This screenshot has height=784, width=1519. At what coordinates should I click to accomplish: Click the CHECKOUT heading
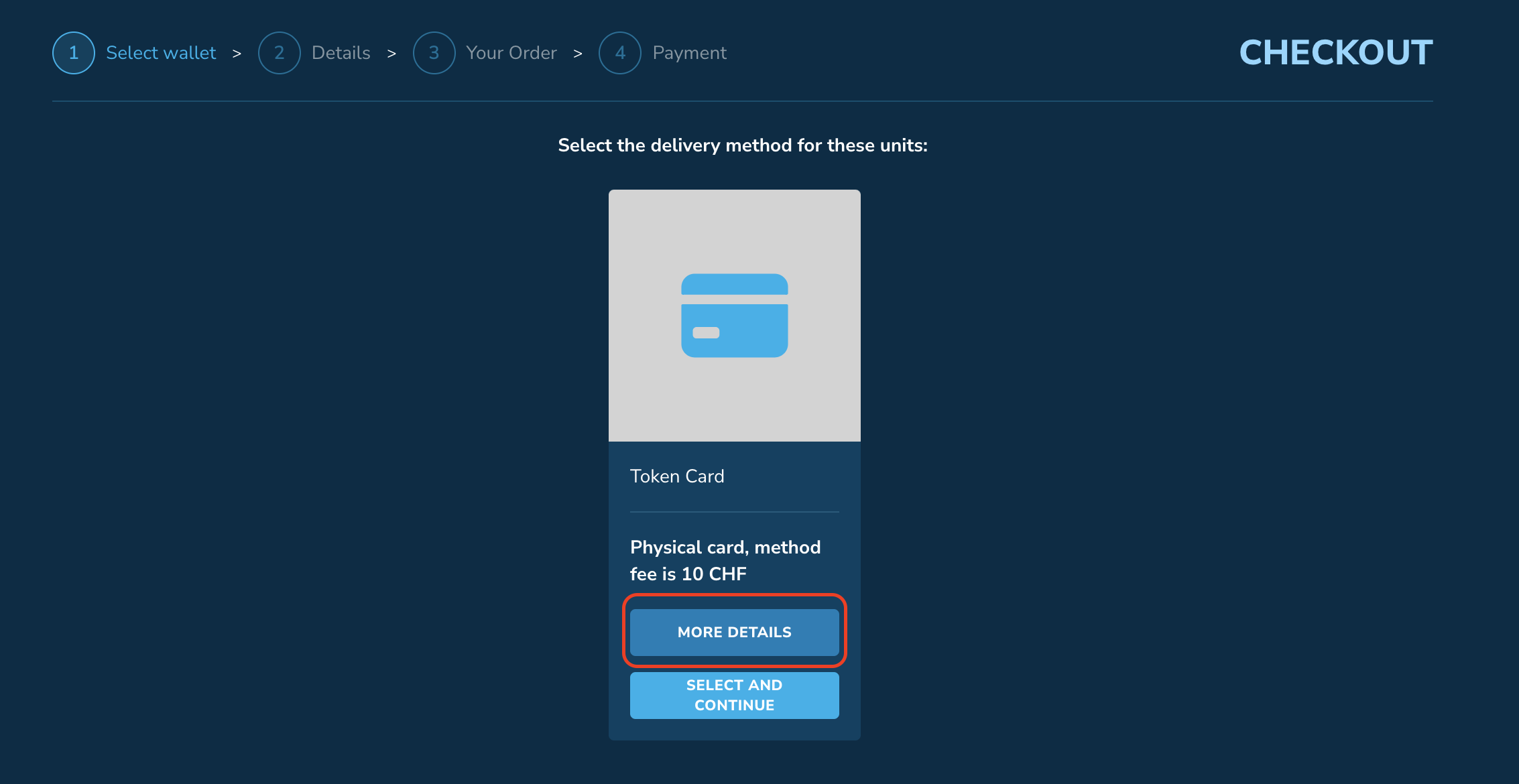1336,53
